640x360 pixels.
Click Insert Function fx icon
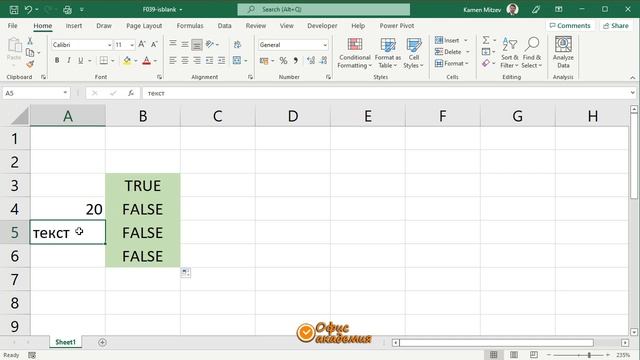click(x=131, y=93)
